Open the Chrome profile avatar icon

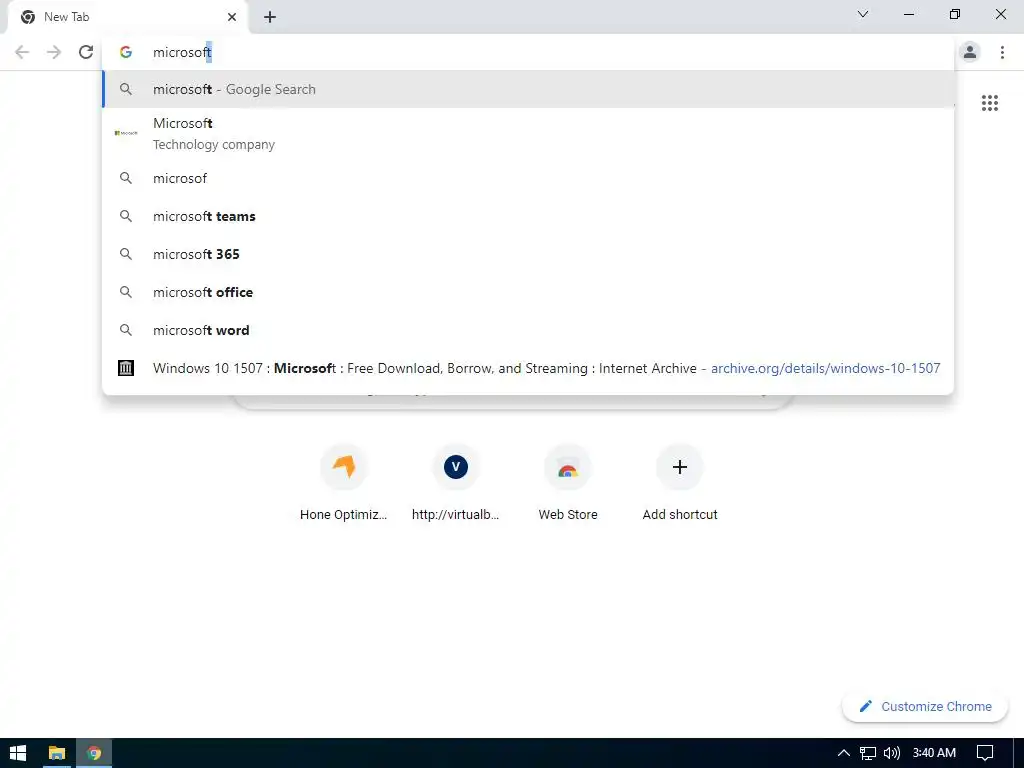(x=970, y=52)
